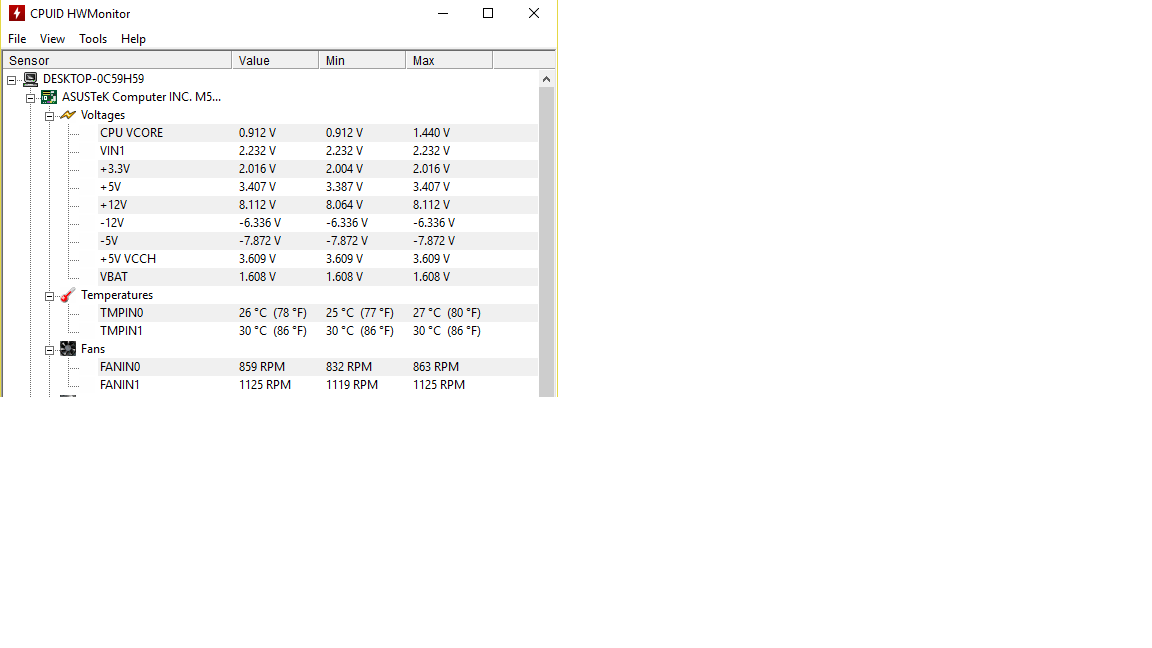Image resolution: width=1152 pixels, height=648 pixels.
Task: Select the VIN1 voltage row
Action: tap(317, 151)
